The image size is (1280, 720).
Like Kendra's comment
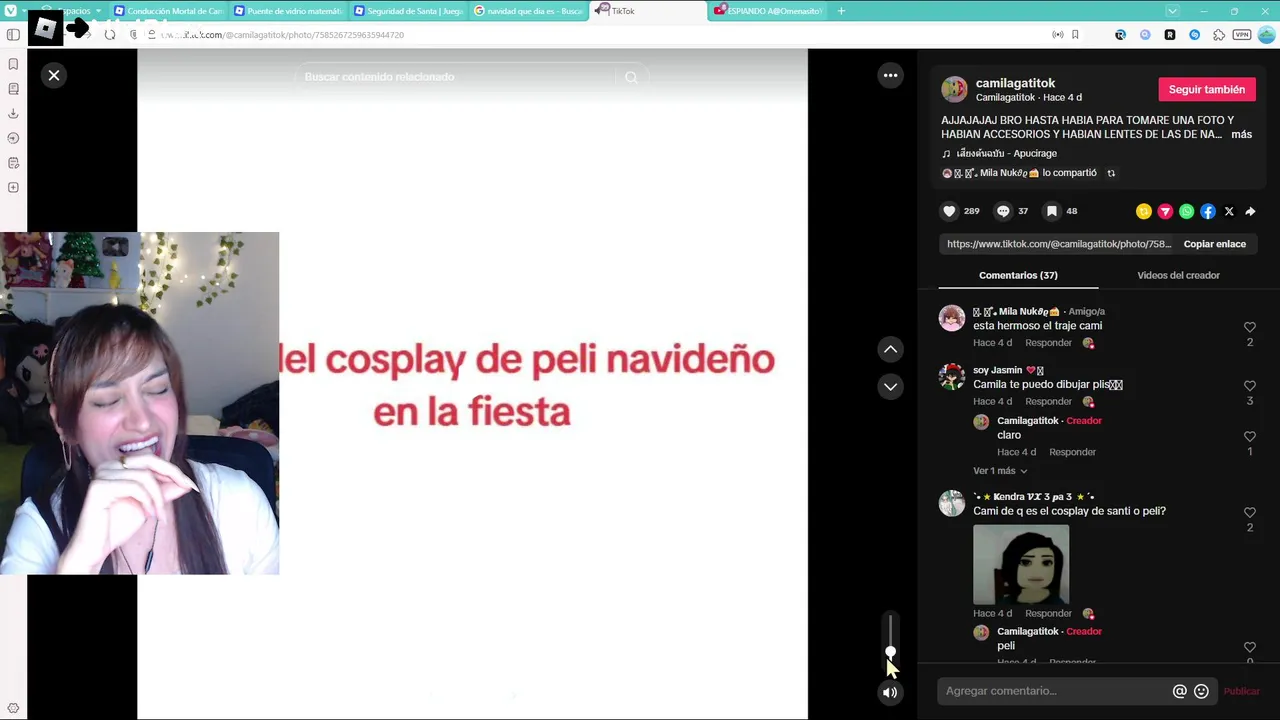click(1249, 512)
